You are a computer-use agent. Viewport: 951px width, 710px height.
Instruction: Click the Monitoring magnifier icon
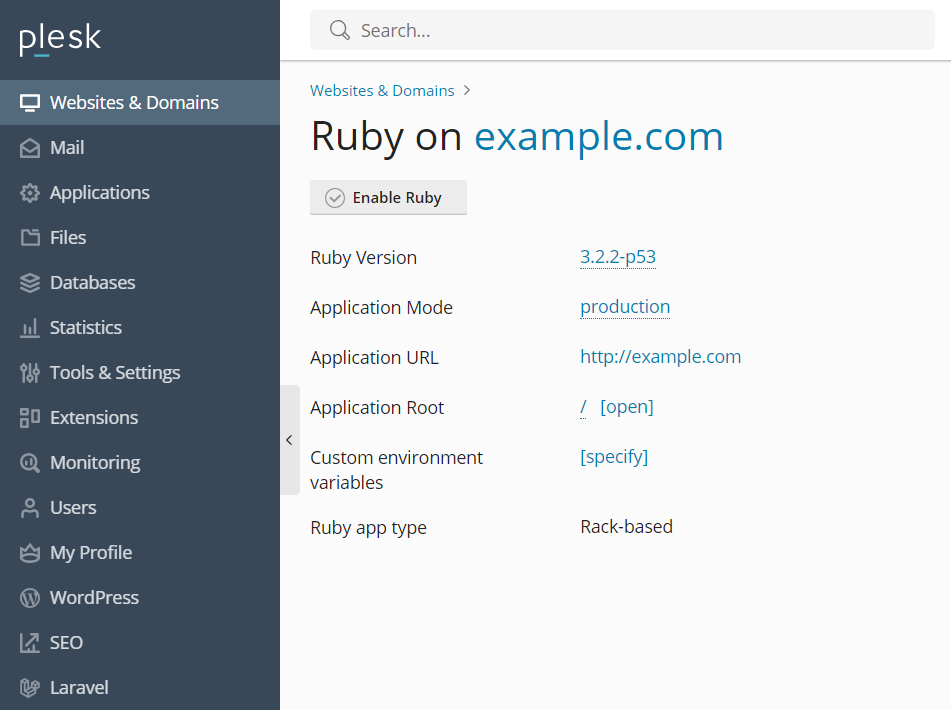click(x=30, y=463)
